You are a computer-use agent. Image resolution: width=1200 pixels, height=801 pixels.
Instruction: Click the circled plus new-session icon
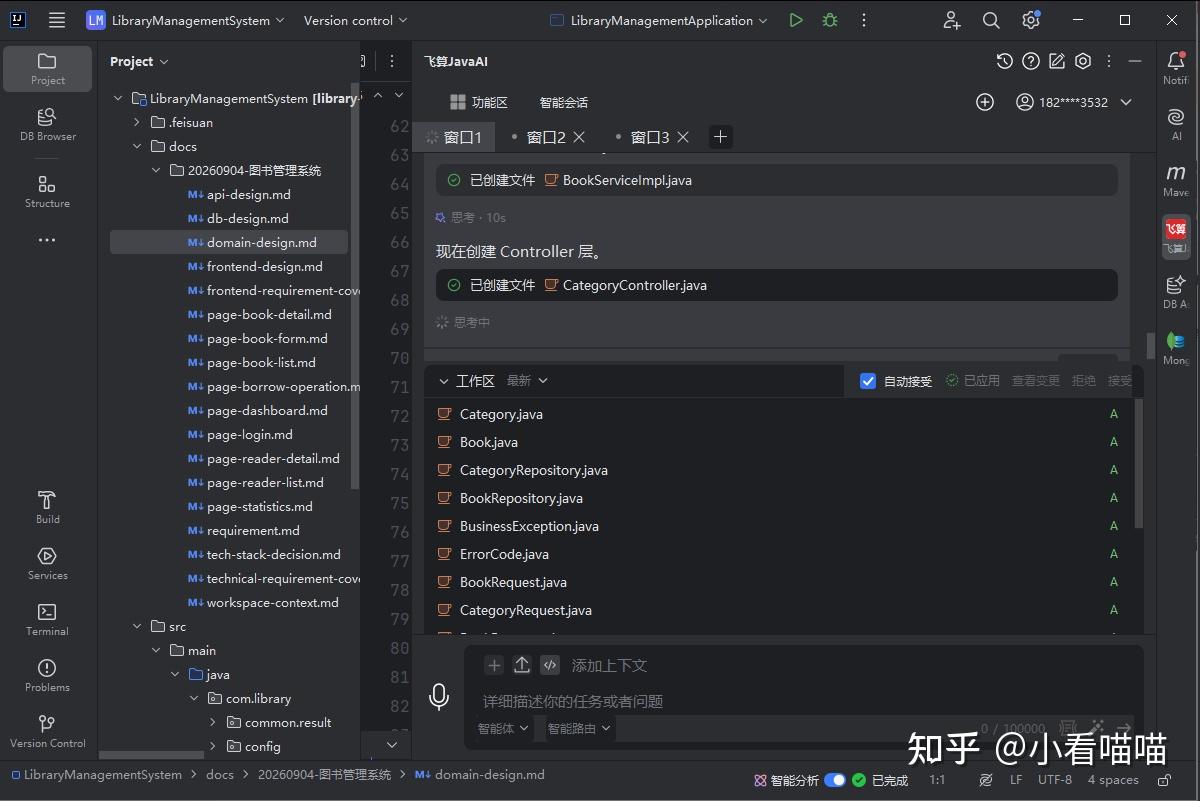pos(985,102)
